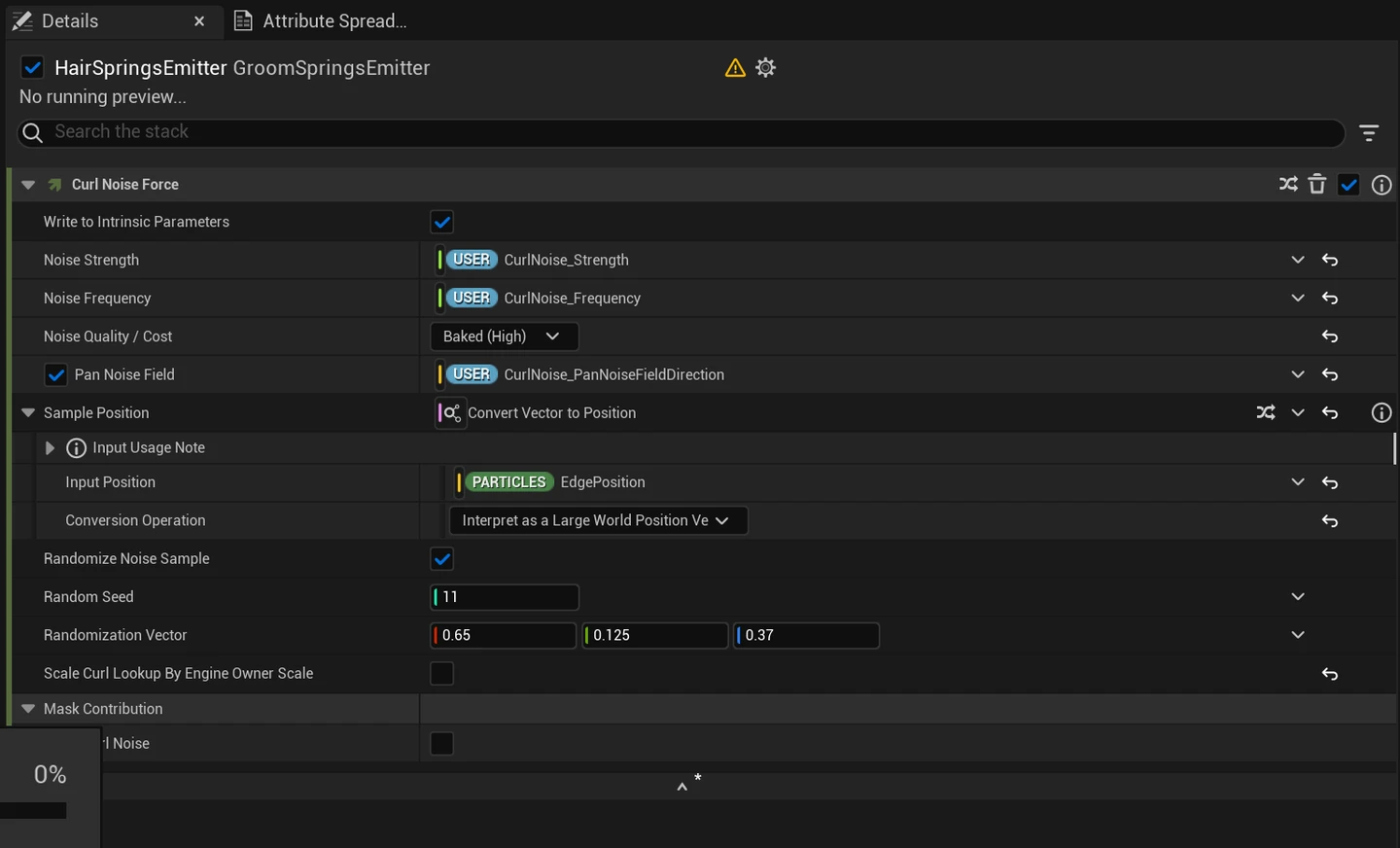Viewport: 1400px width, 848px height.
Task: Disable the Curl Noise Force module checkbox
Action: [1348, 184]
